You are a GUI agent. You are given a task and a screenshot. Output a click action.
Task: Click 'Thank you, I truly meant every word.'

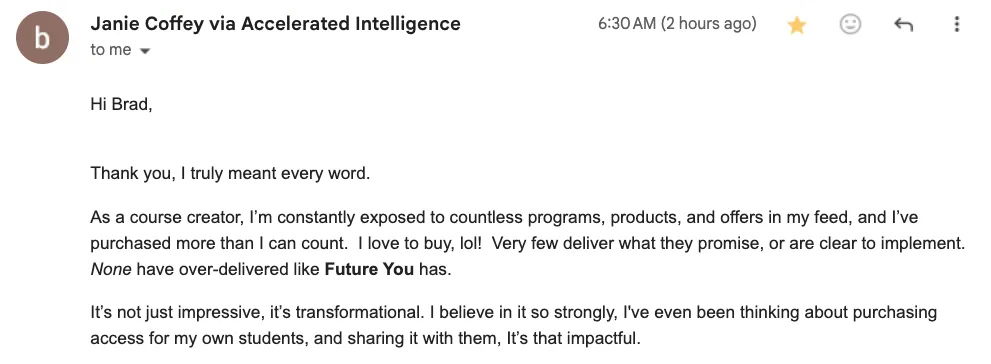click(230, 173)
